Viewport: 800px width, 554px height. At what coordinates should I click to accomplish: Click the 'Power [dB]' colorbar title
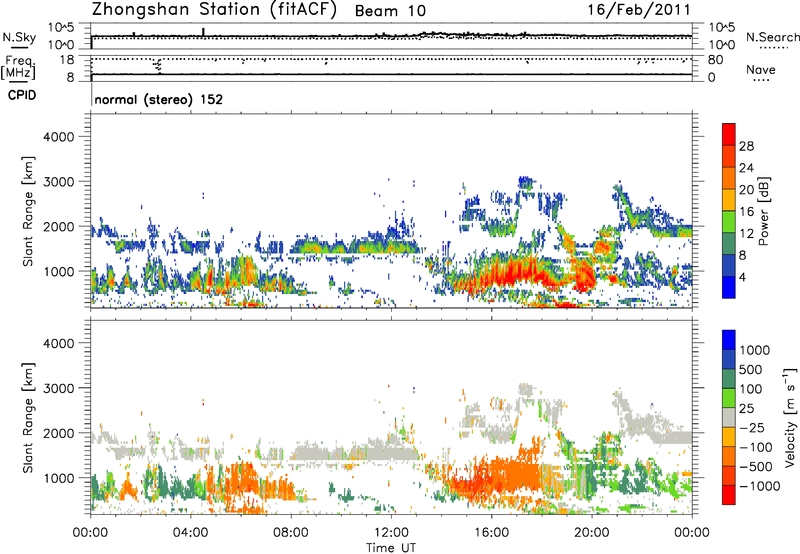click(763, 211)
